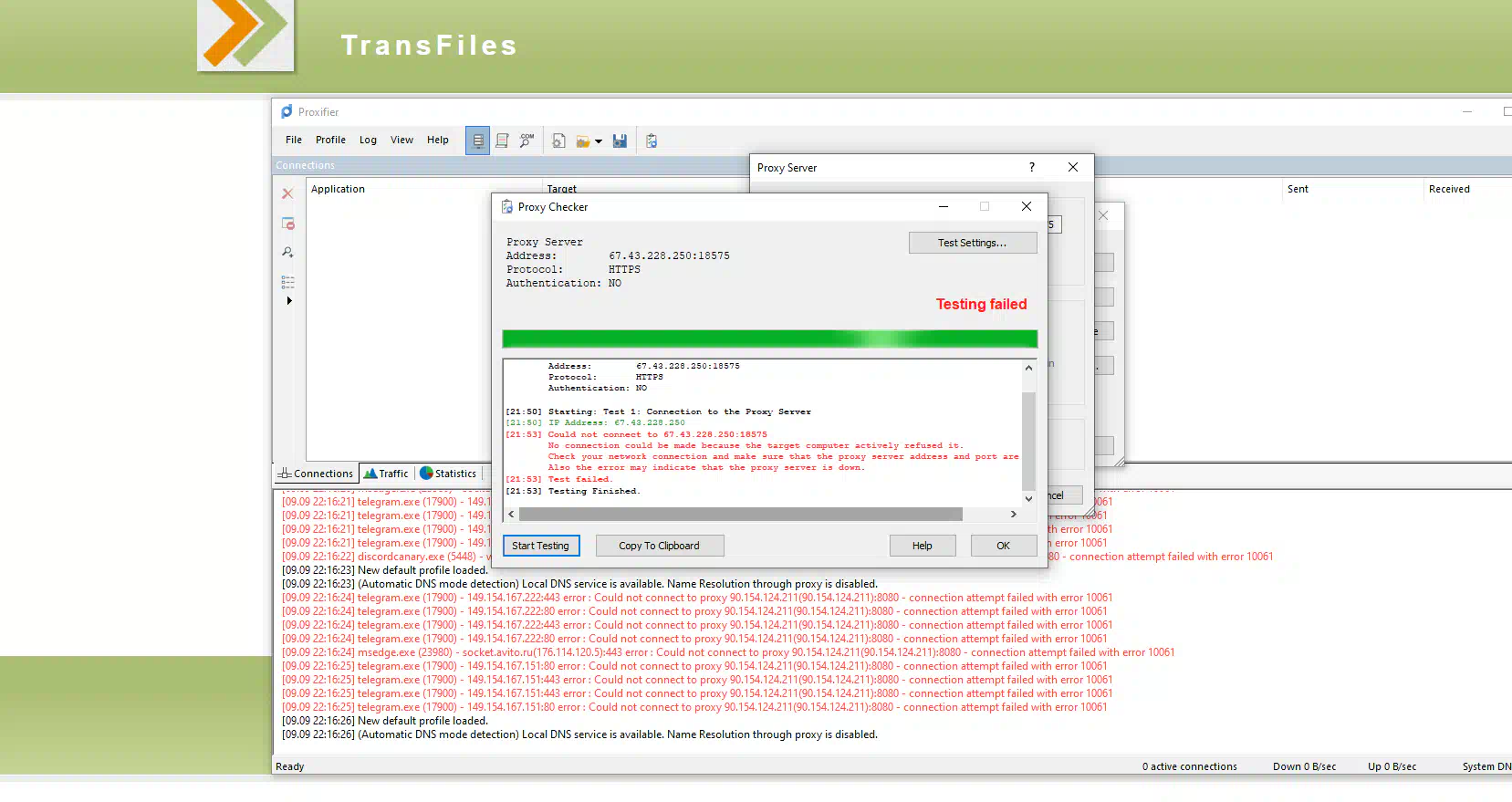Expand the open profile dropdown arrow
This screenshot has width=1512, height=802.
pos(599,141)
